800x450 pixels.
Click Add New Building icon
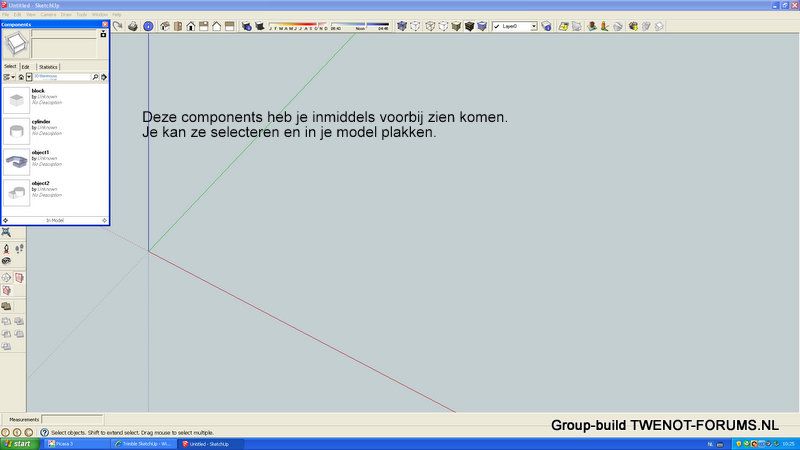592,26
